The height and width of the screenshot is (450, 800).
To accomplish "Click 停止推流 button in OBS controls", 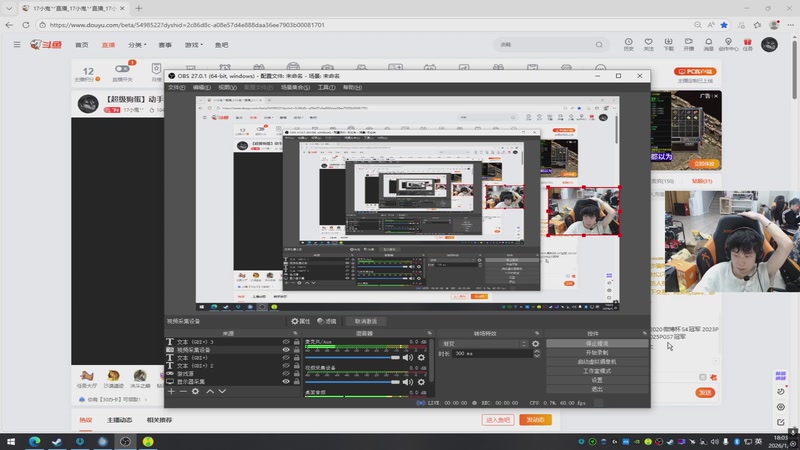I will 597,343.
